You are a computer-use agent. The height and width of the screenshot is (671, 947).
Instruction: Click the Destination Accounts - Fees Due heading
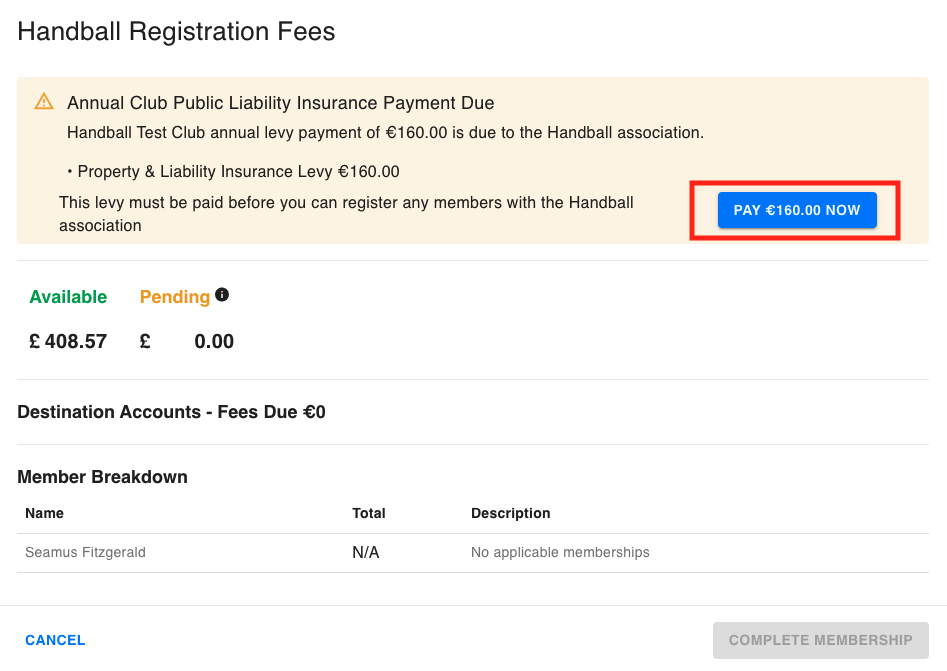[x=172, y=412]
